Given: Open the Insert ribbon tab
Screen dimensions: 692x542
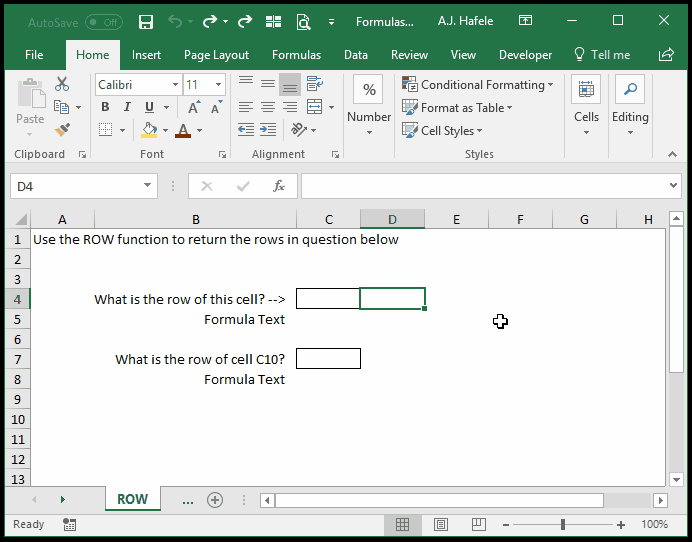Looking at the screenshot, I should tap(146, 55).
